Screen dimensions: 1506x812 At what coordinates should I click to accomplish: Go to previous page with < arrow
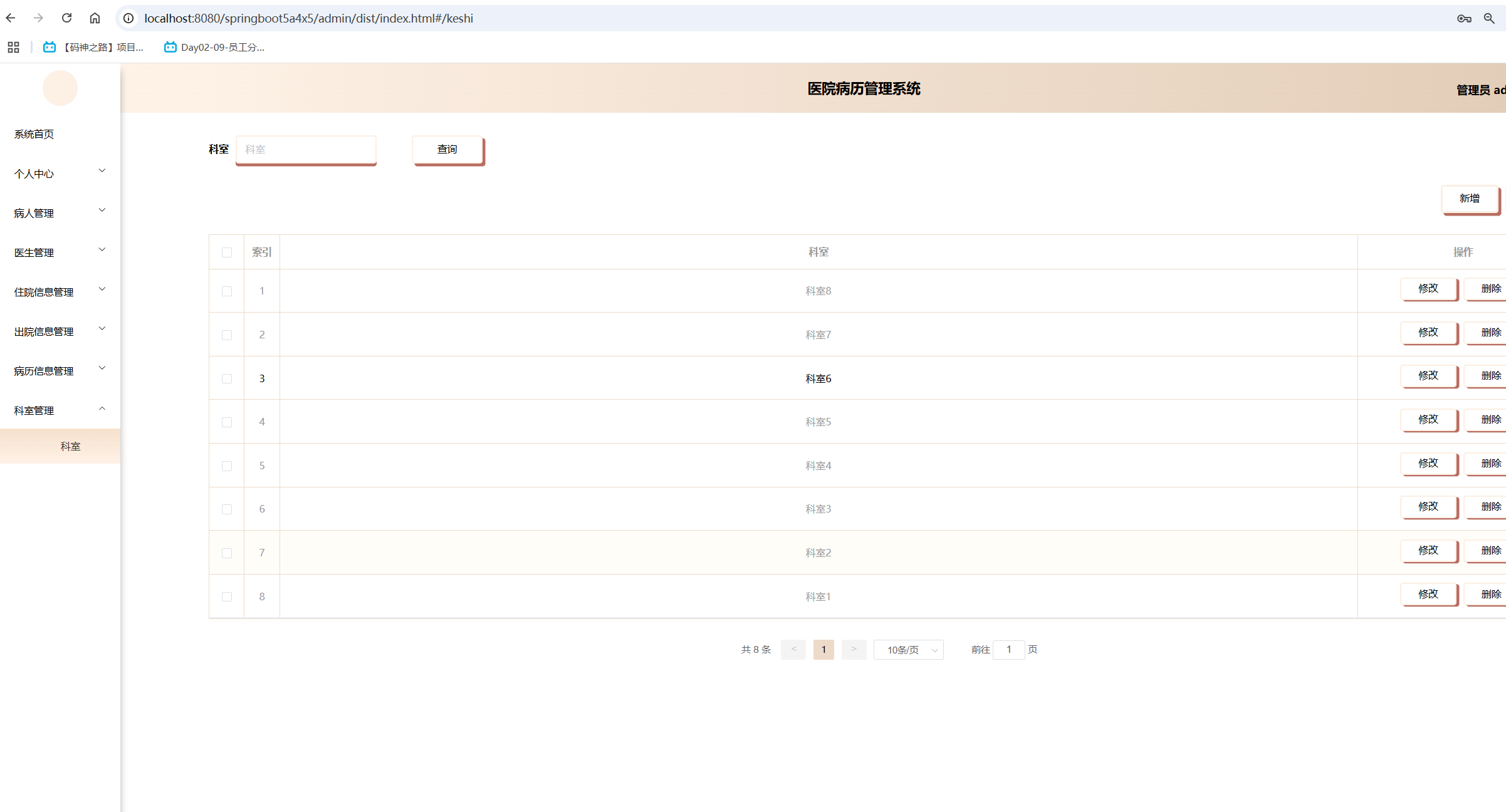click(x=793, y=650)
